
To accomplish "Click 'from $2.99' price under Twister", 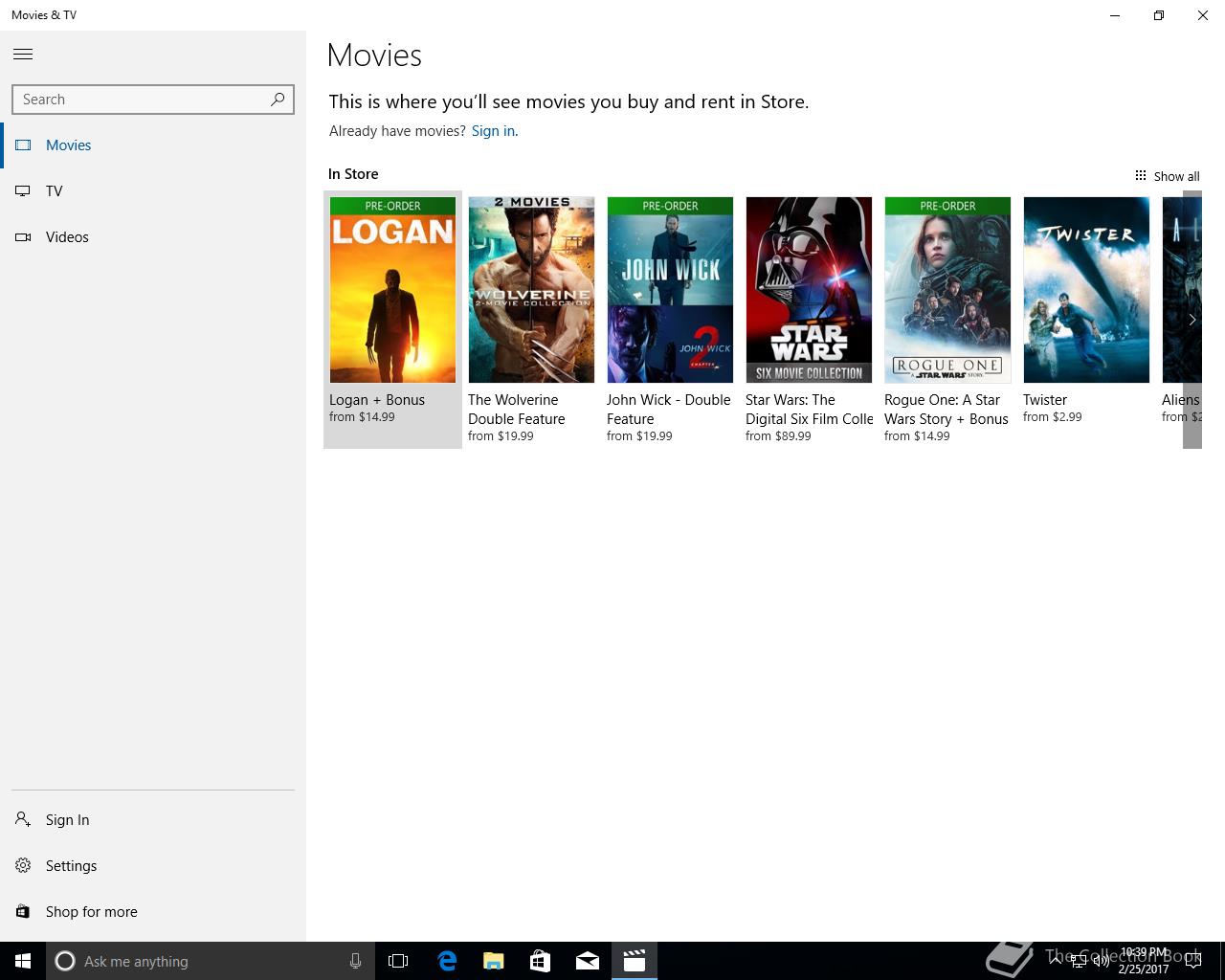I will pos(1053,417).
